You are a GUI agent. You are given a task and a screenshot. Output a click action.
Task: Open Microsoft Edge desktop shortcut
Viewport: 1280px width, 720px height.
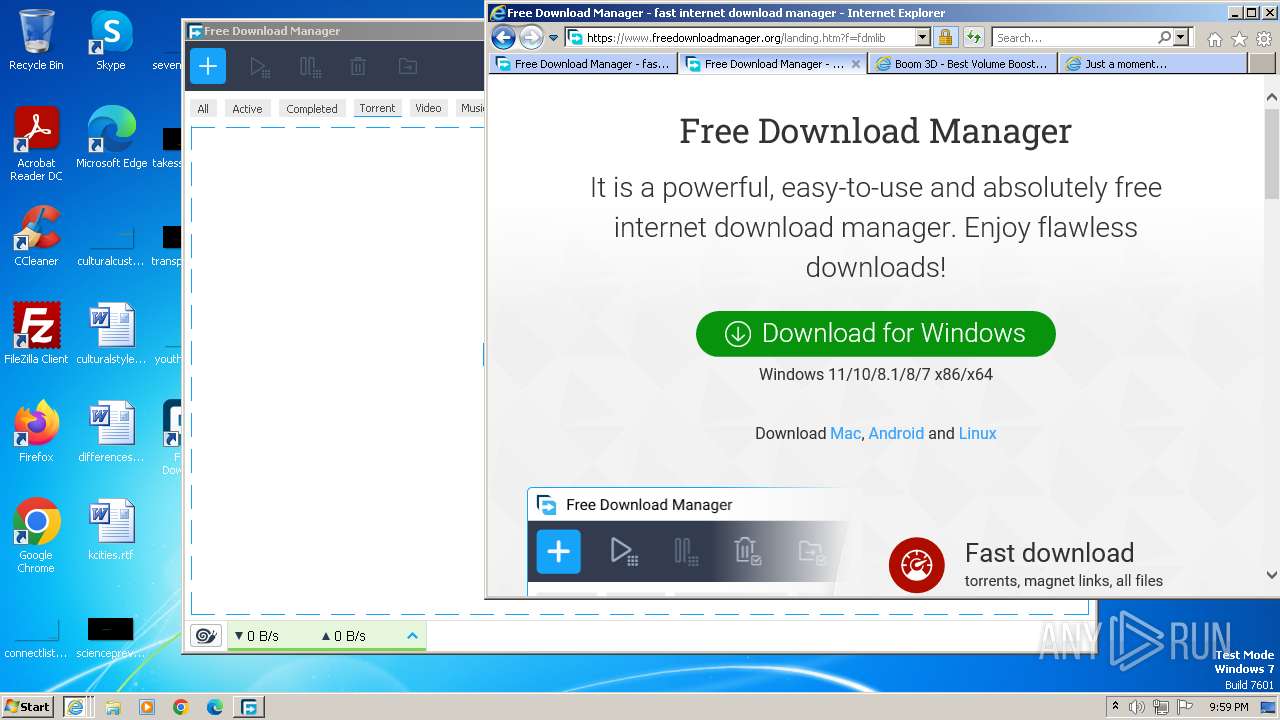111,139
